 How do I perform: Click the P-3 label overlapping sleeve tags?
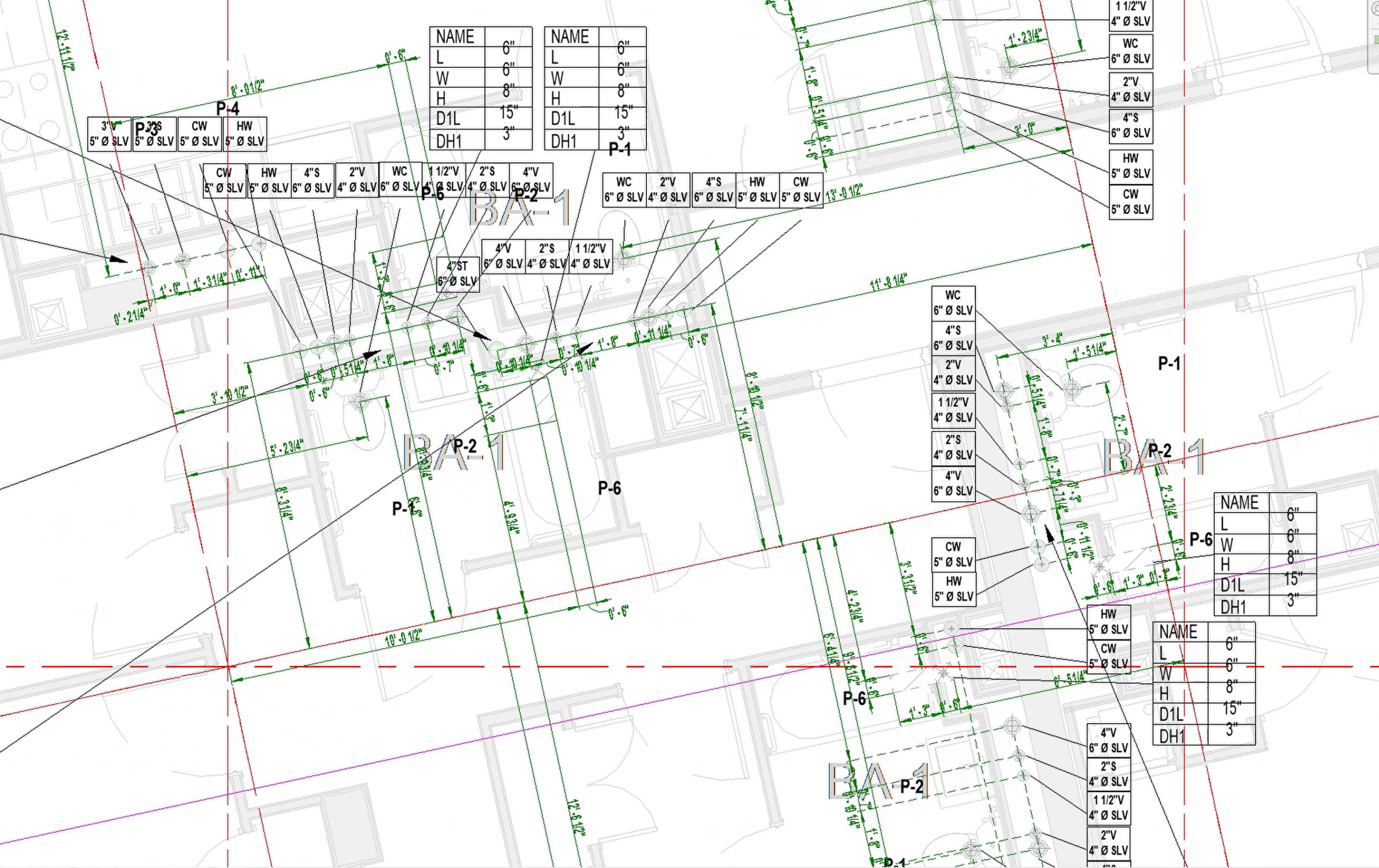[147, 129]
